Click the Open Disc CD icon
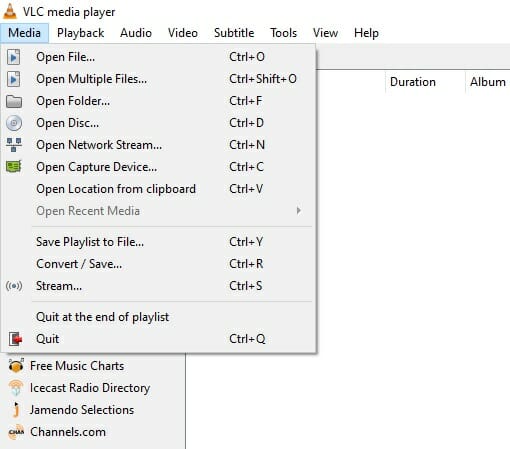 [x=14, y=123]
